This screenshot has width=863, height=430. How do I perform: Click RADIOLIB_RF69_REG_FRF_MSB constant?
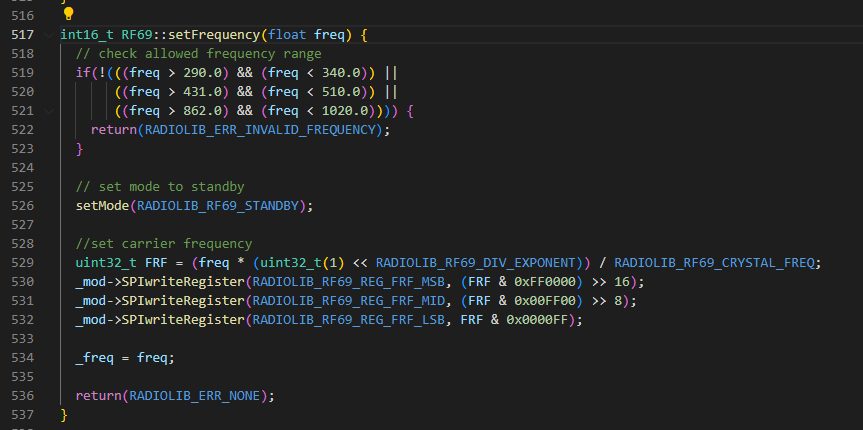tap(348, 282)
